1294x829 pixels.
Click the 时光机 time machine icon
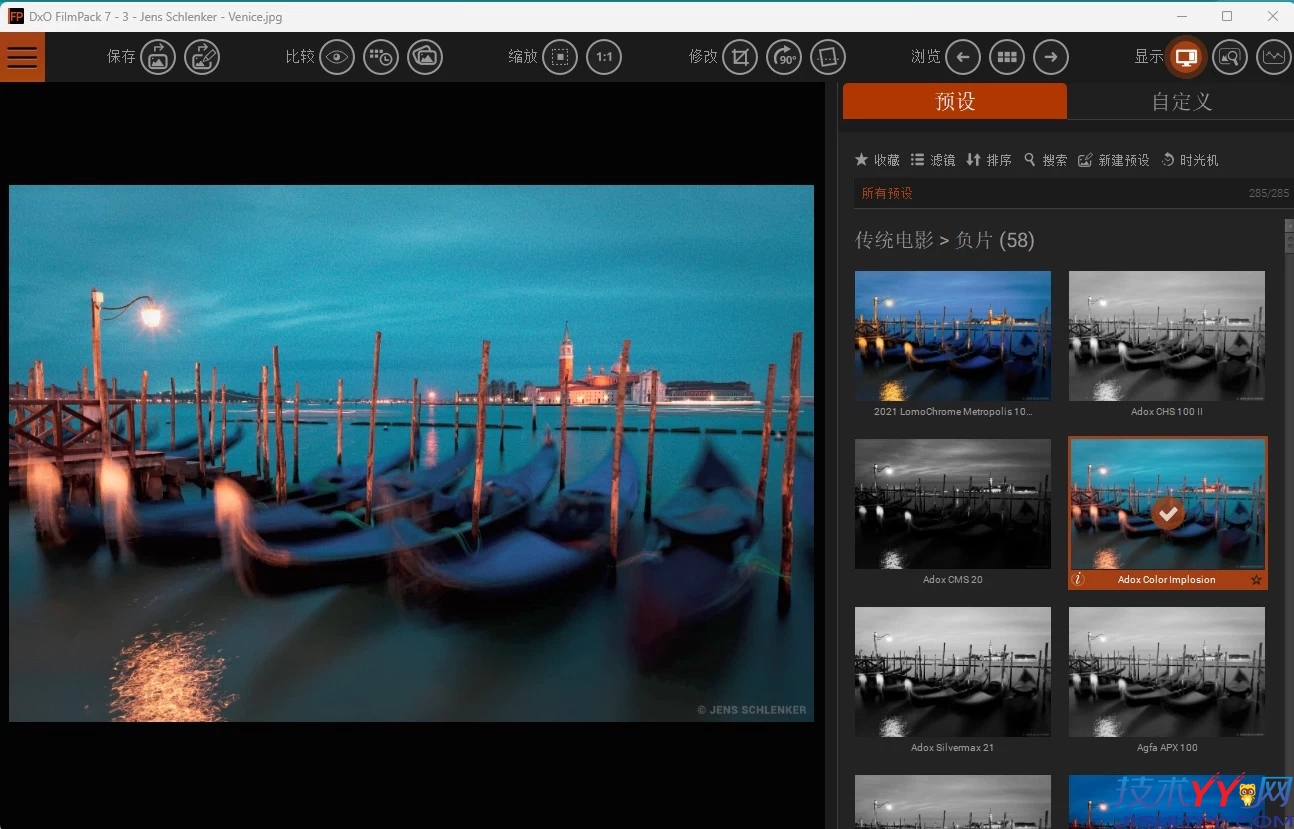pos(1189,159)
